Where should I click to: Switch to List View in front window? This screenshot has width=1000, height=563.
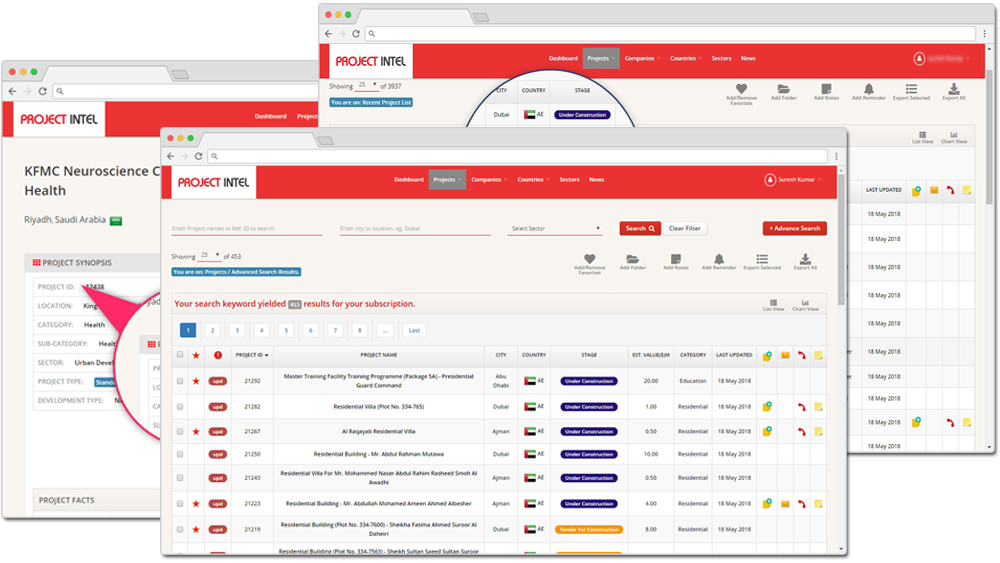(x=773, y=305)
